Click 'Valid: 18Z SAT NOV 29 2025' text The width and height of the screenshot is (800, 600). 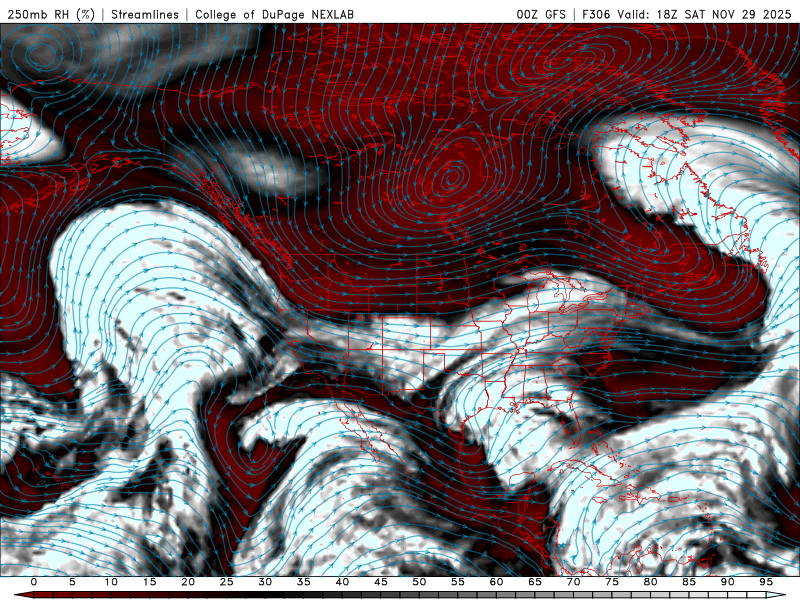coord(704,14)
